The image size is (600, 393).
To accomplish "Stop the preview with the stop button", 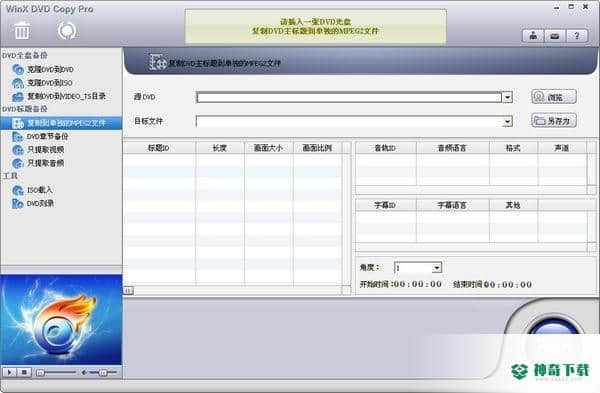I will point(24,372).
